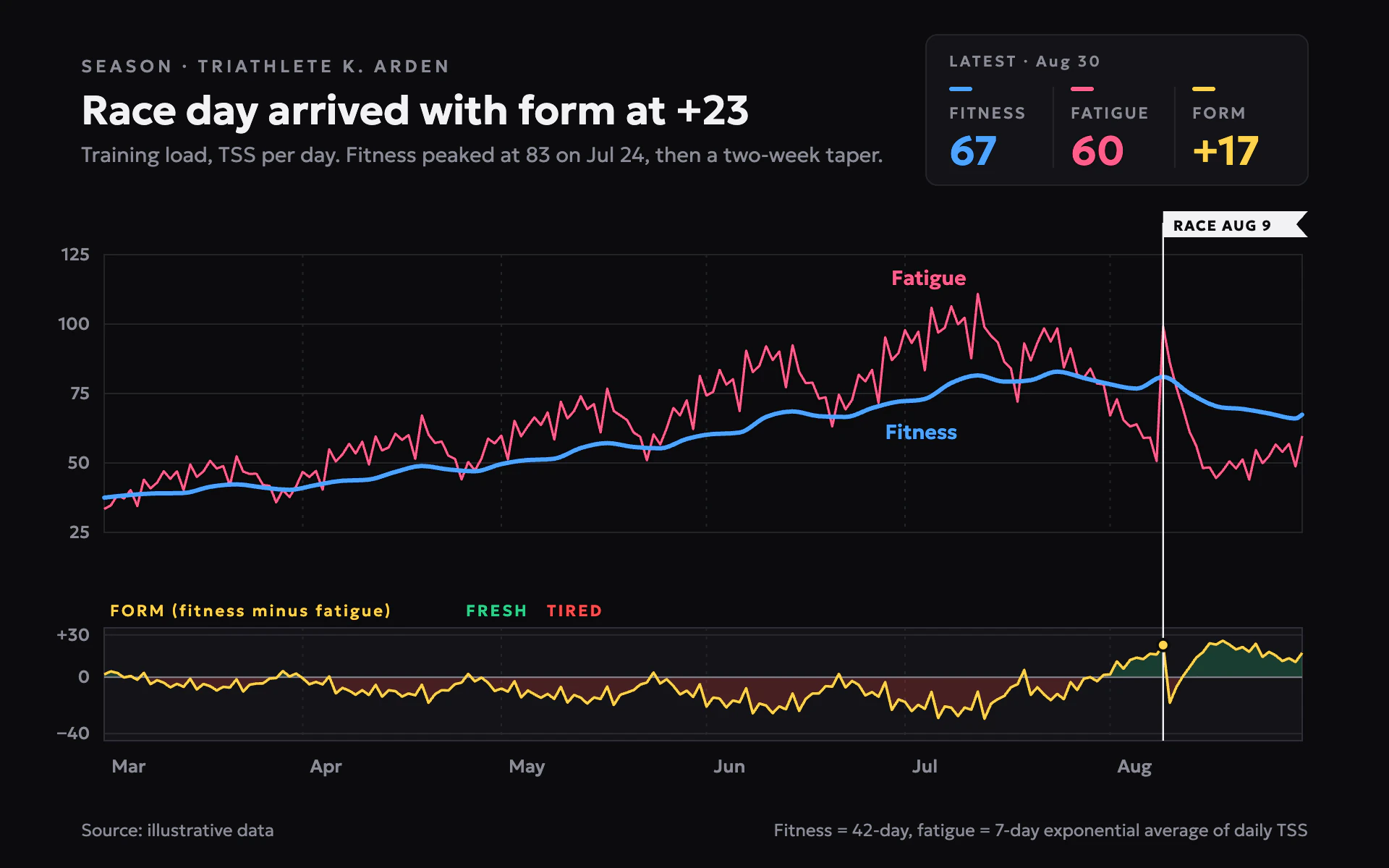Click the 25 y-axis tick label
Image resolution: width=1389 pixels, height=868 pixels.
click(x=80, y=532)
